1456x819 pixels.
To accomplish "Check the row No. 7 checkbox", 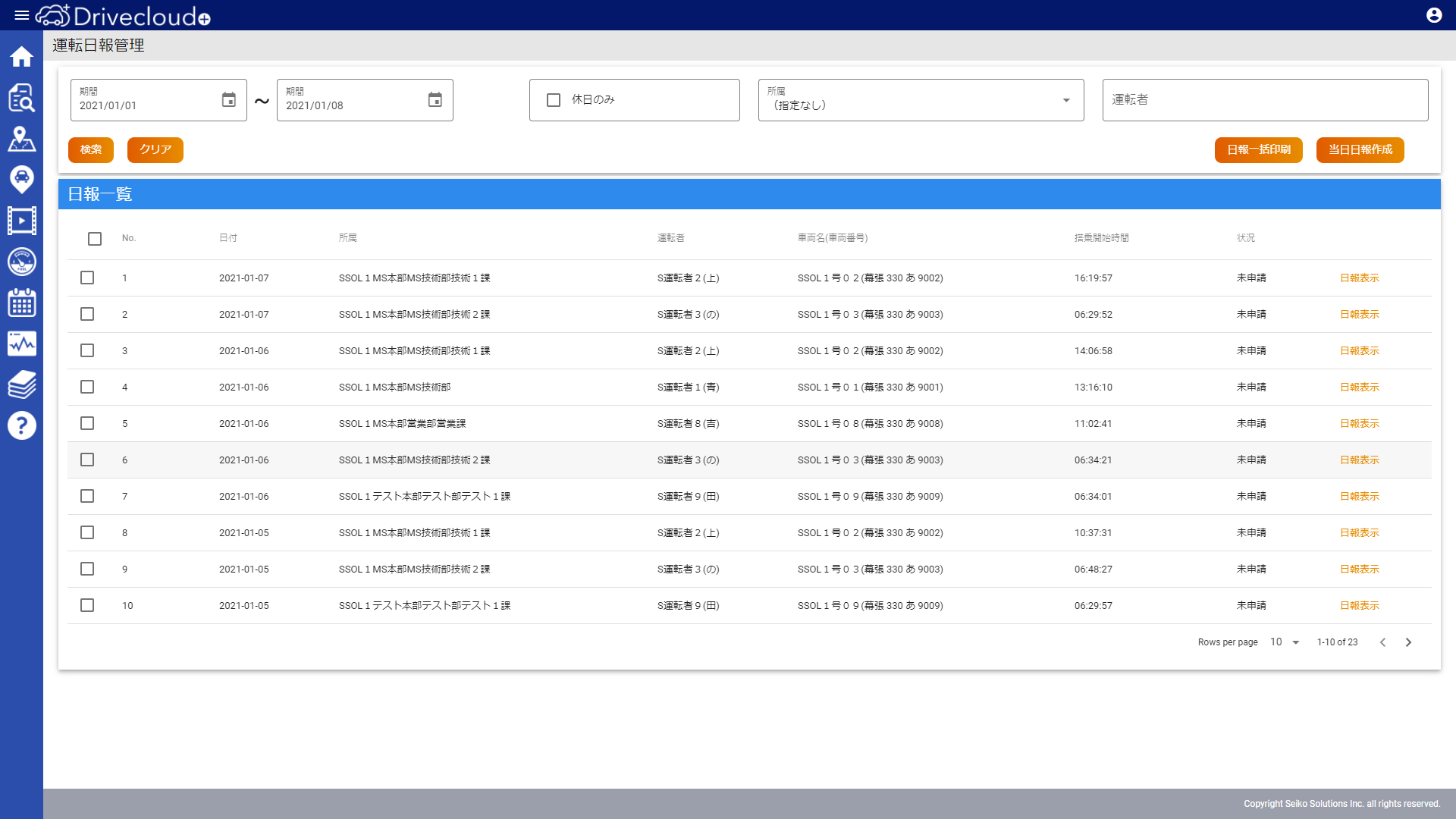I will click(87, 496).
